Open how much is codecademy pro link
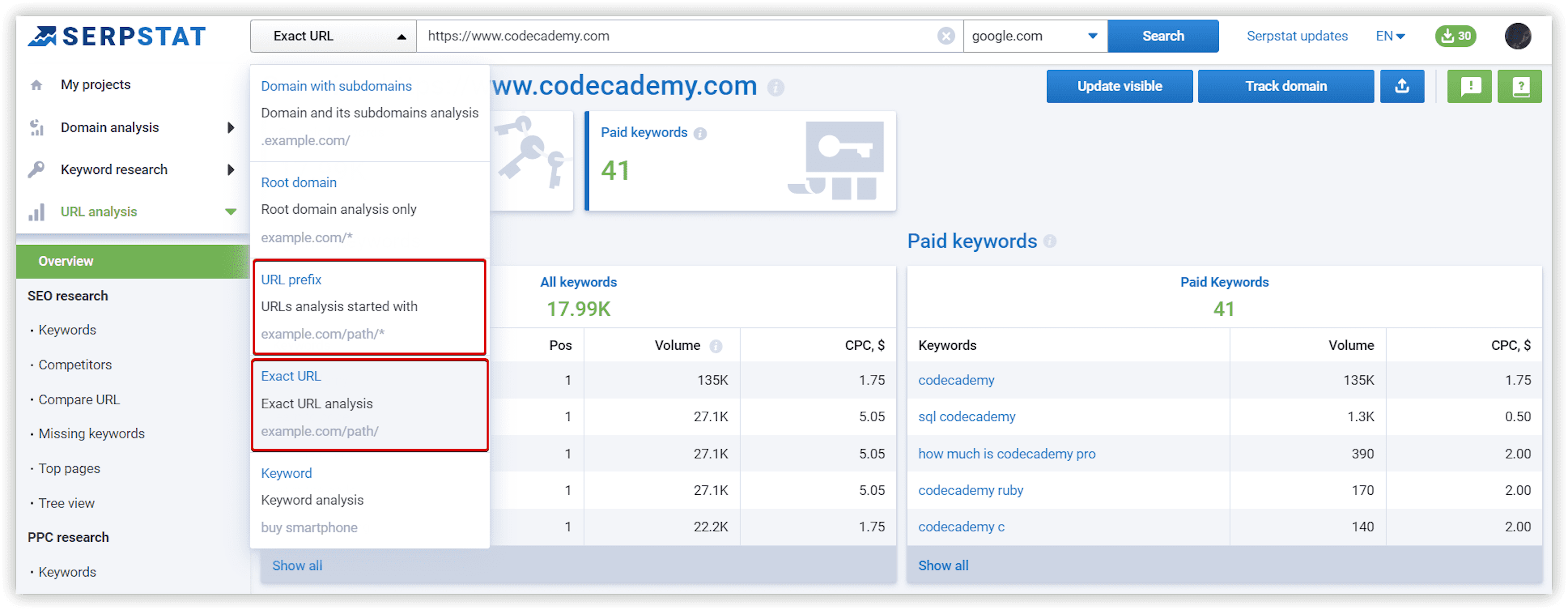 1006,454
